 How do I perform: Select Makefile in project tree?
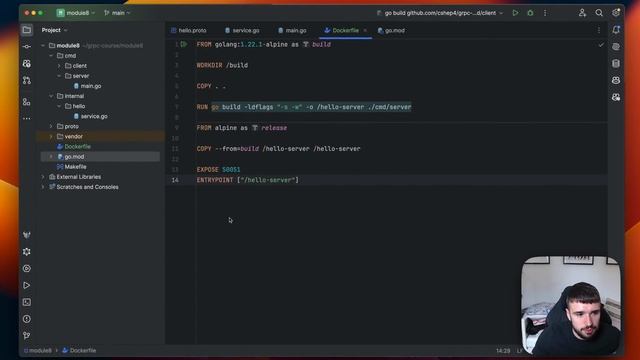point(75,167)
